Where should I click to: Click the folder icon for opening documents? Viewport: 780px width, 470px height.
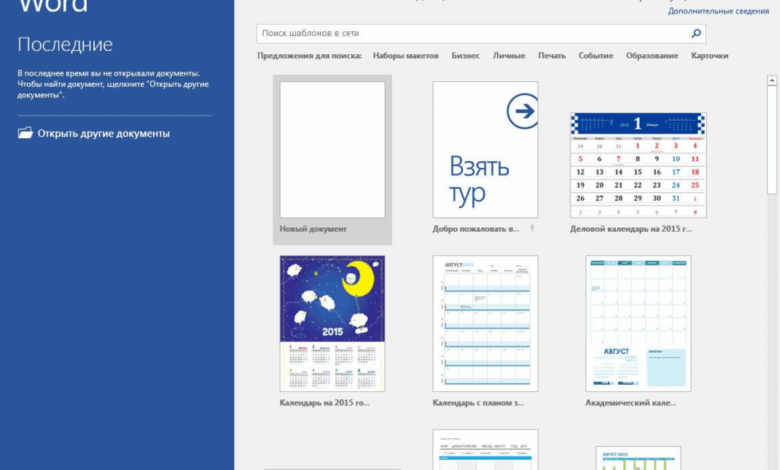click(25, 133)
